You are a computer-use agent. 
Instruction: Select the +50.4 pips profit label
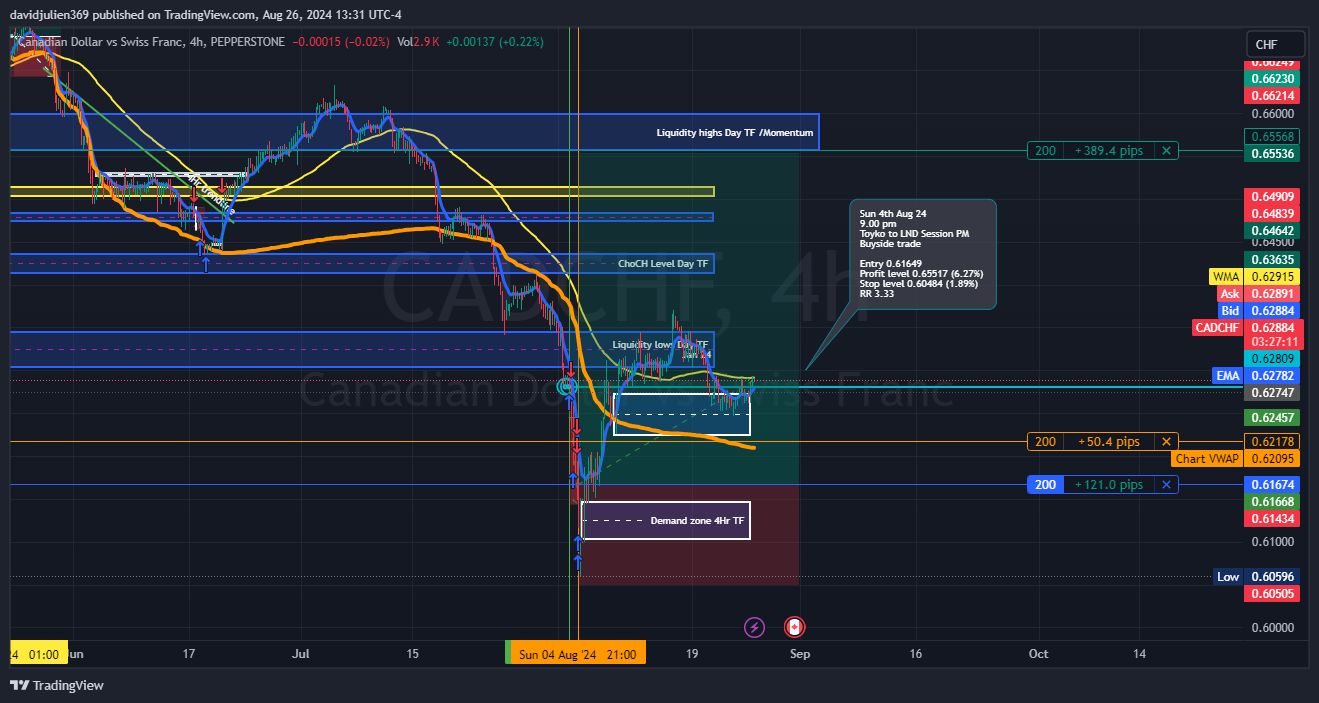tap(1109, 442)
